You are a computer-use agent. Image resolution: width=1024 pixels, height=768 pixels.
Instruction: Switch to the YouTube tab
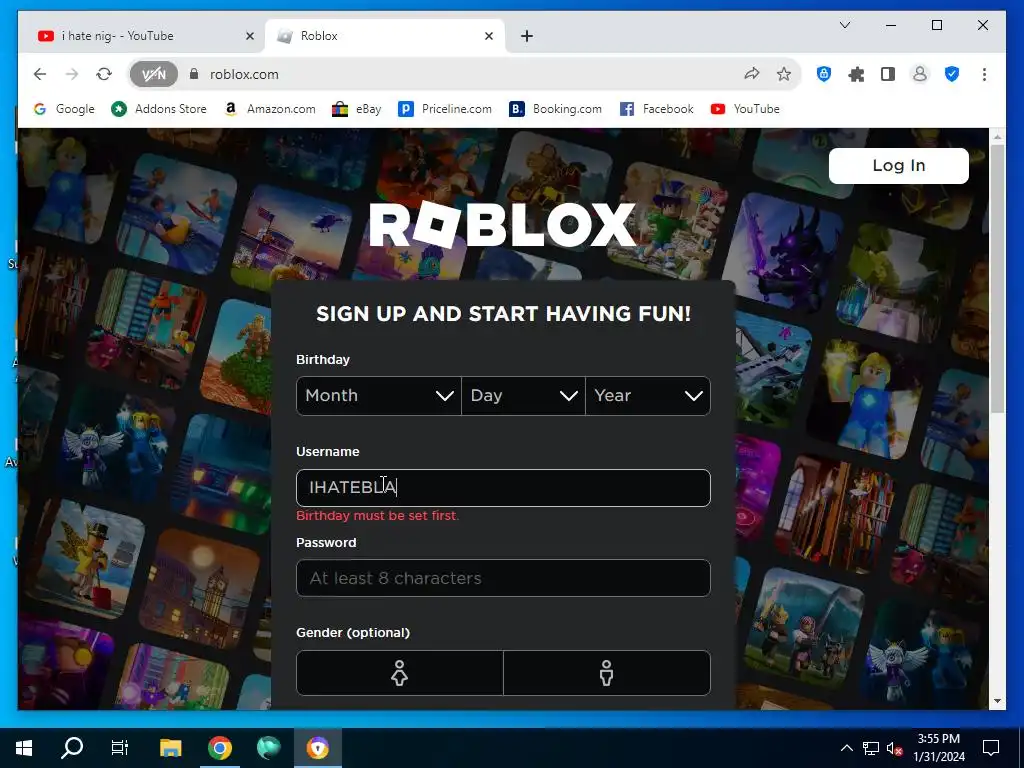[140, 36]
